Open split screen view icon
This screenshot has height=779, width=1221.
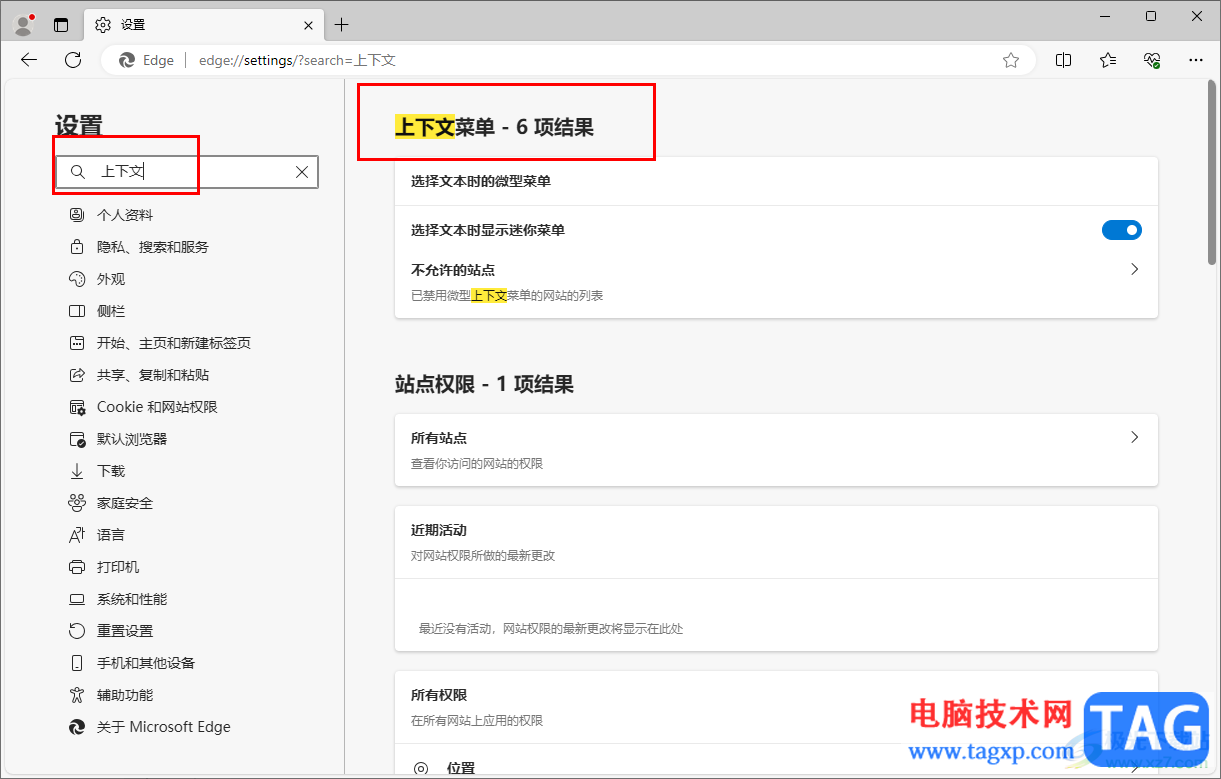coord(1064,60)
